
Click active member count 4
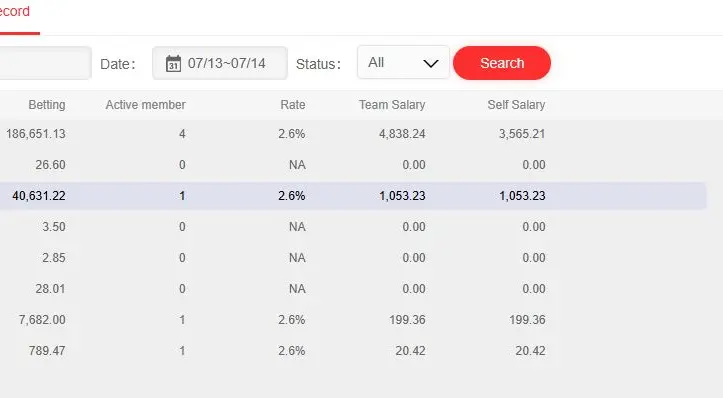coord(182,134)
